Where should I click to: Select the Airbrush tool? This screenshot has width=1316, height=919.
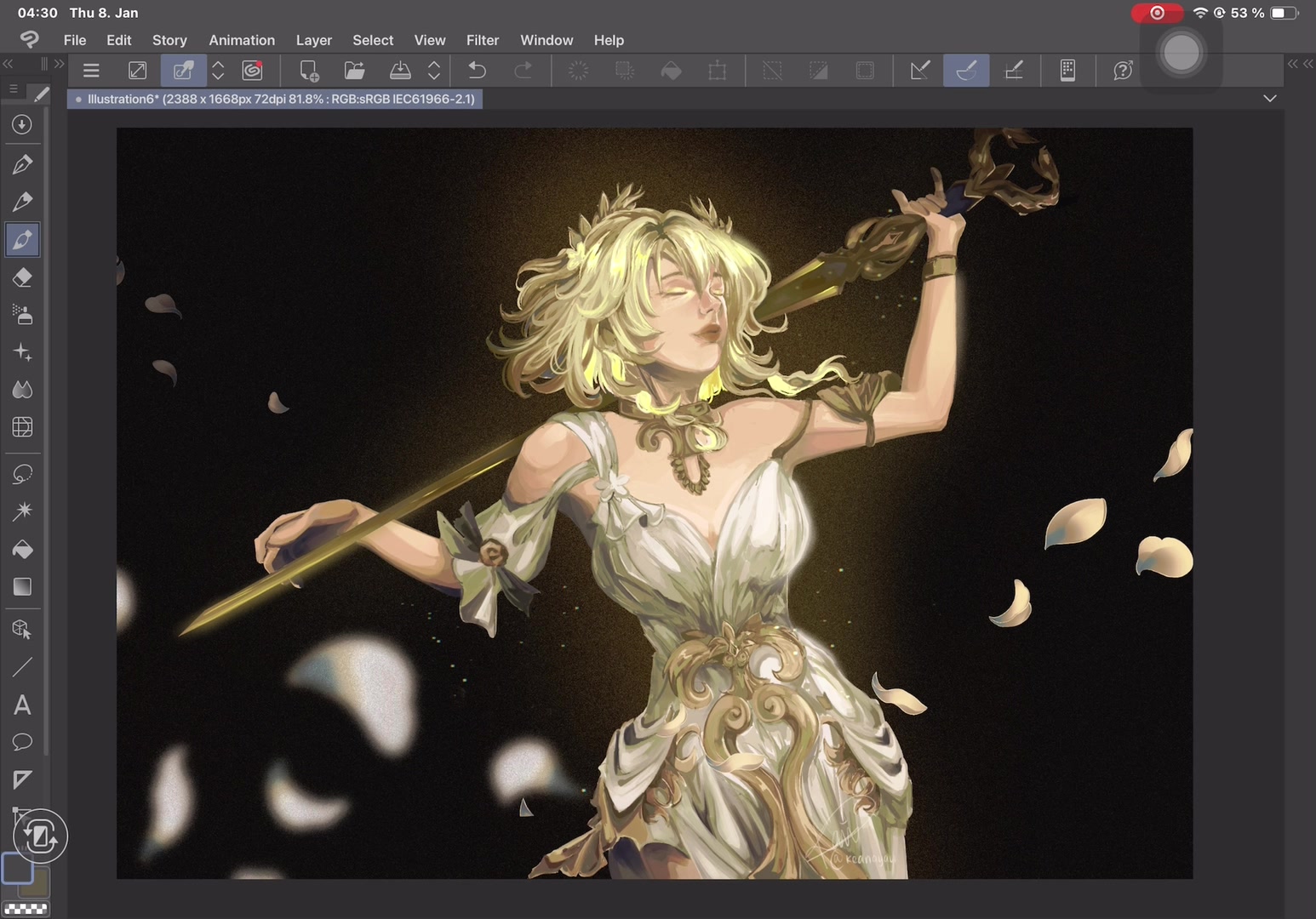click(x=22, y=315)
